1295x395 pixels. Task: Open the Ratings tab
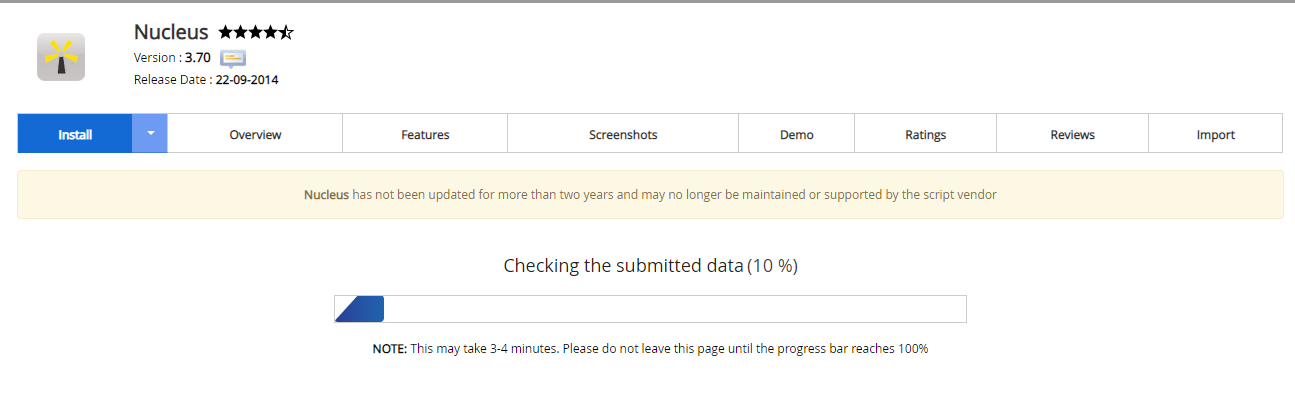click(926, 134)
